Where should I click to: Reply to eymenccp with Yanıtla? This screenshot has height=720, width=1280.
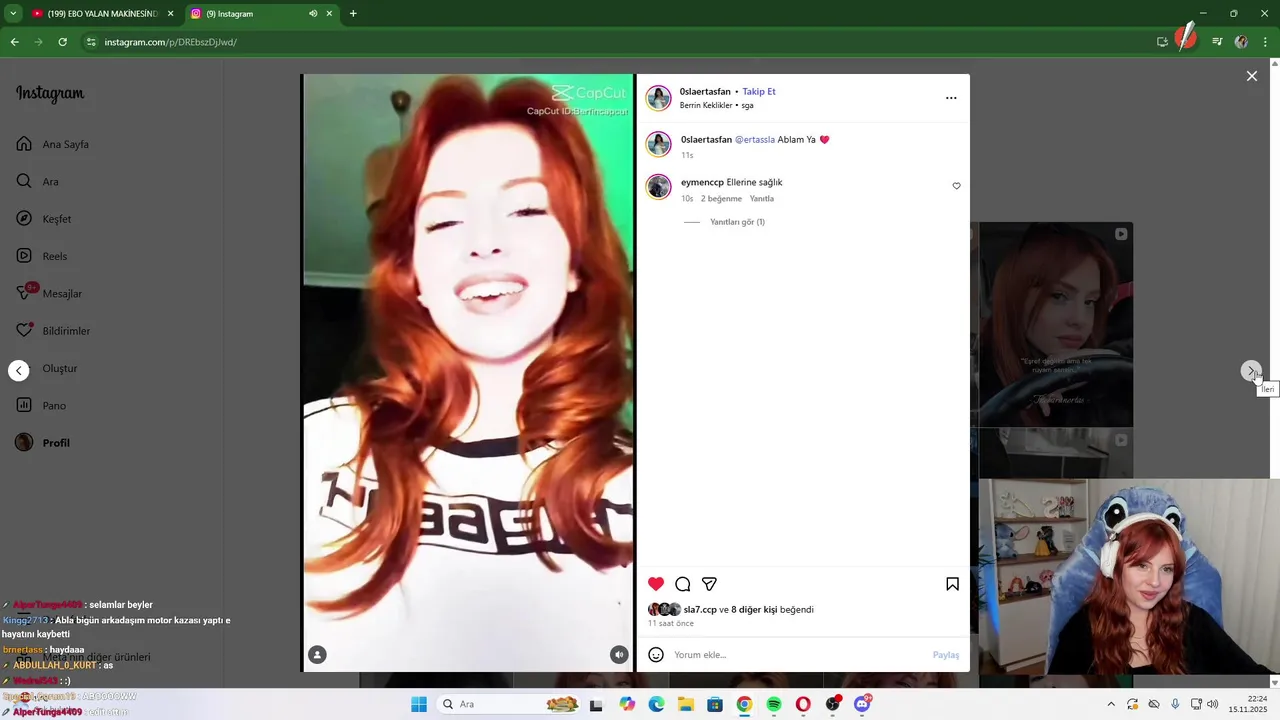click(x=762, y=199)
